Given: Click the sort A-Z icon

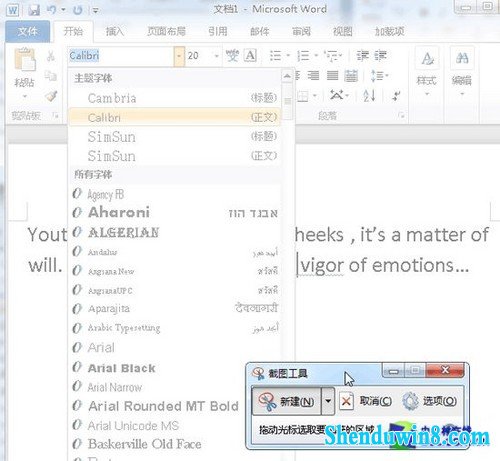Looking at the screenshot, I should [x=369, y=96].
